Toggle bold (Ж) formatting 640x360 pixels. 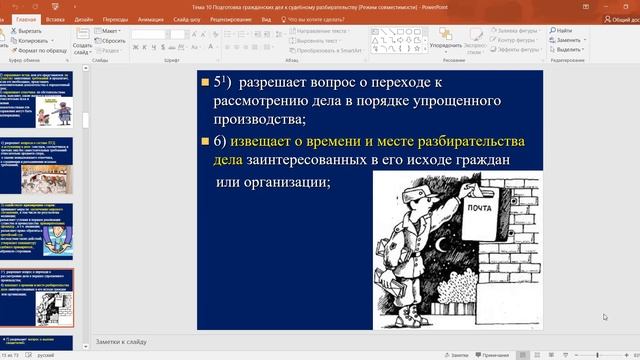coord(136,48)
